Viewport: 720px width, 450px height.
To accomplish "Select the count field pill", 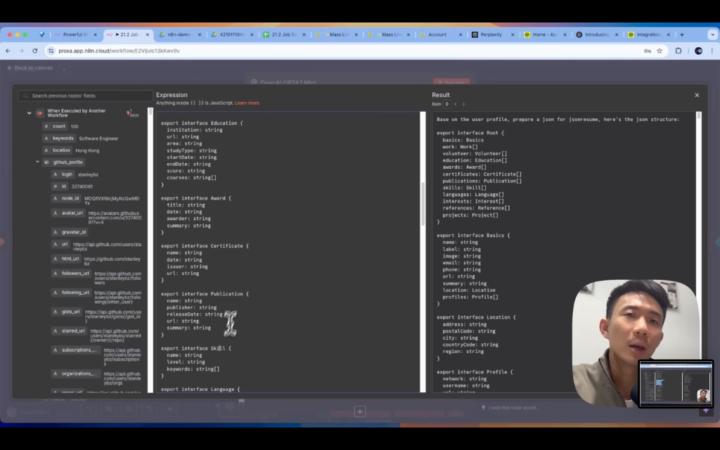I will tap(56, 126).
